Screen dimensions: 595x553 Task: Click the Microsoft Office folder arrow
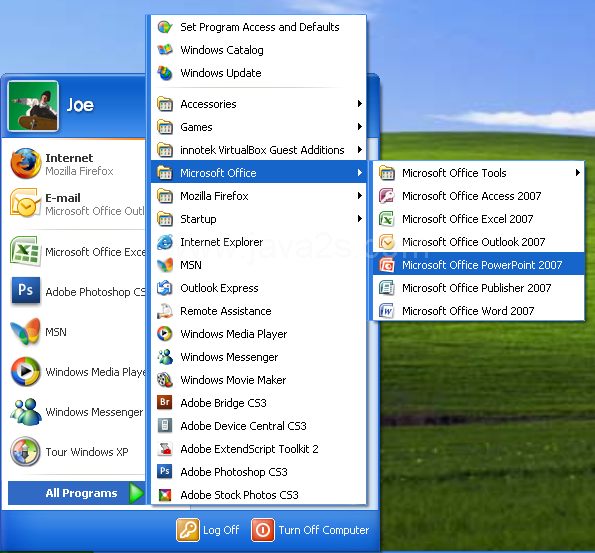click(359, 173)
